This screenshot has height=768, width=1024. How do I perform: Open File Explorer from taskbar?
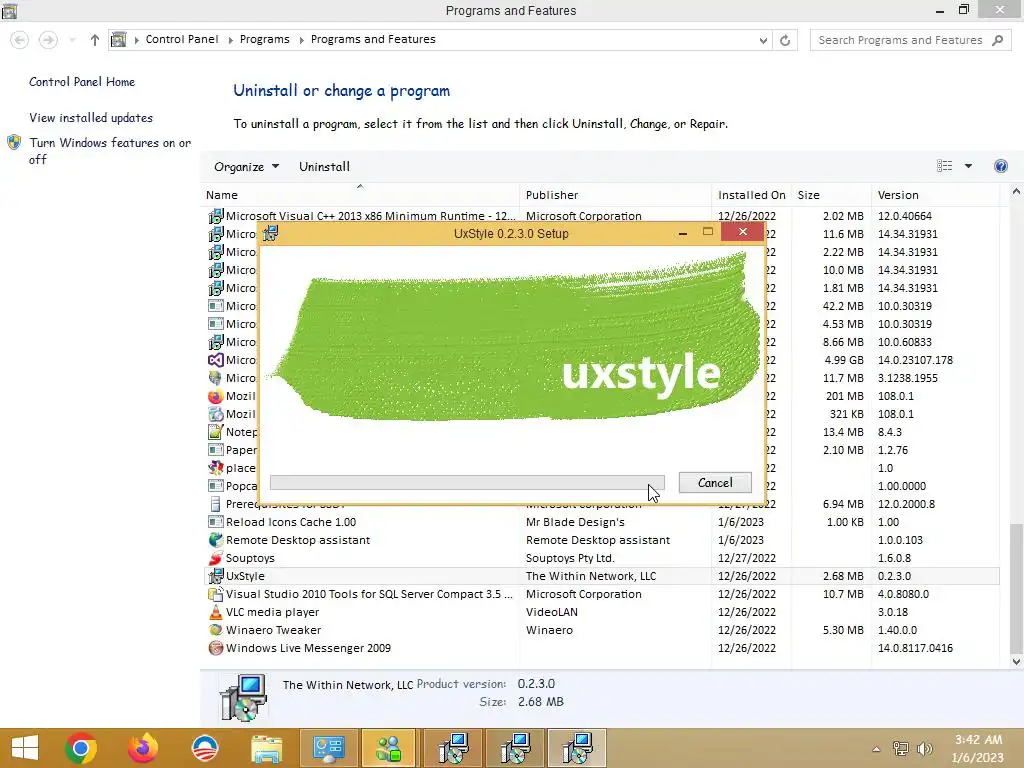click(266, 748)
